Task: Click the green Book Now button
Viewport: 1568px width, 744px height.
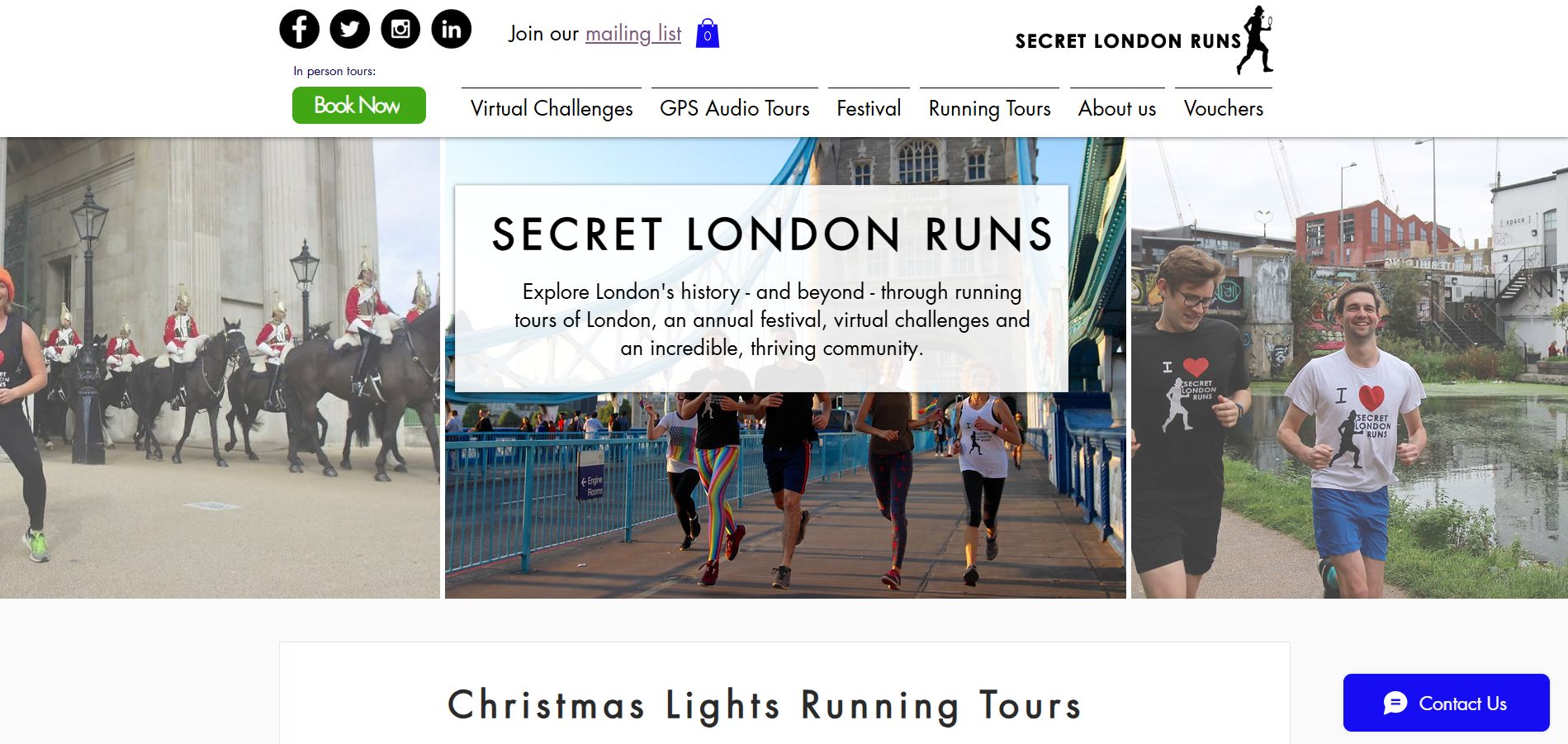Action: tap(358, 105)
